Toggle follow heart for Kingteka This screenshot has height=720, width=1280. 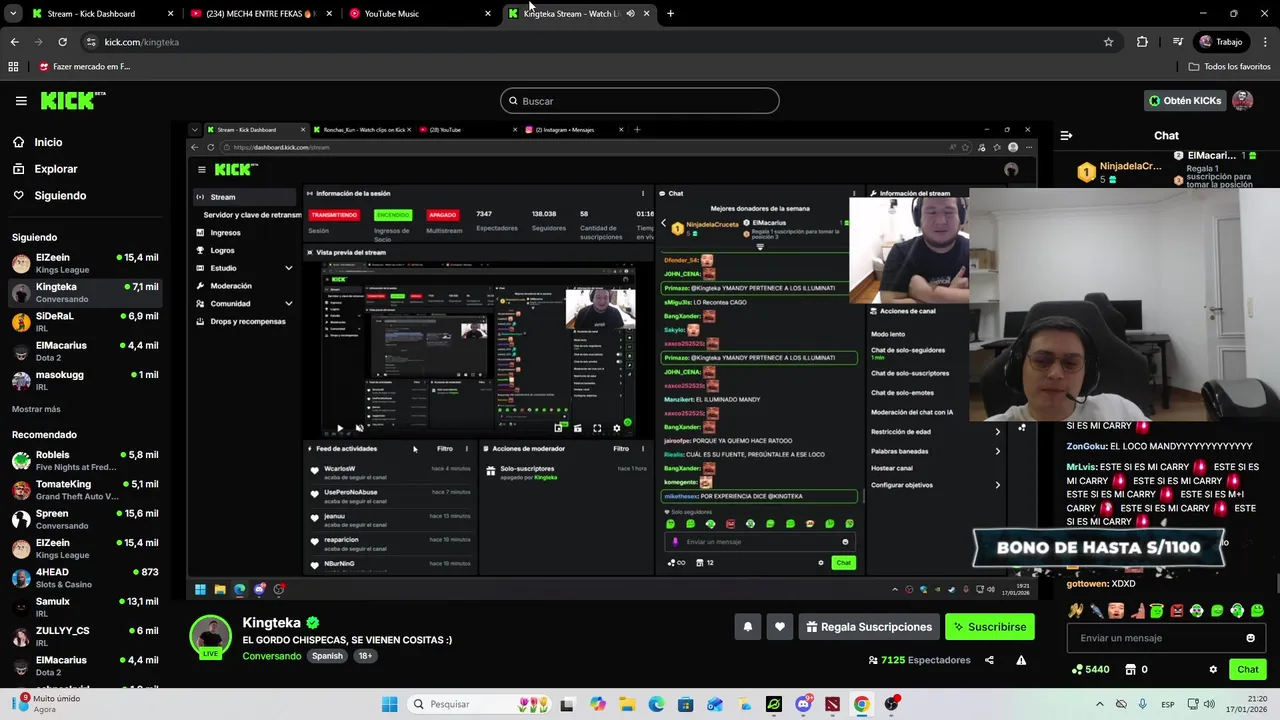point(780,627)
